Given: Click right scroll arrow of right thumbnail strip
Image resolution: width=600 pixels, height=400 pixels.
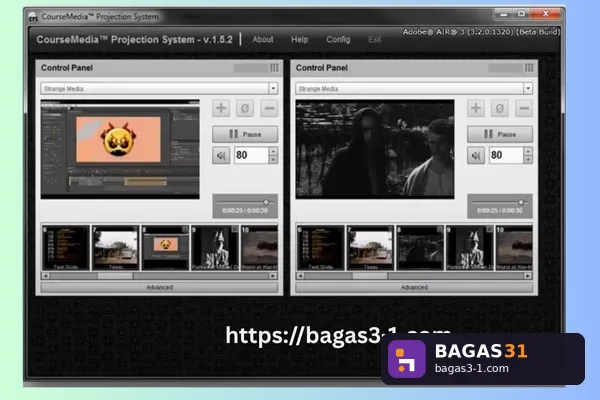Looking at the screenshot, I should [x=528, y=276].
